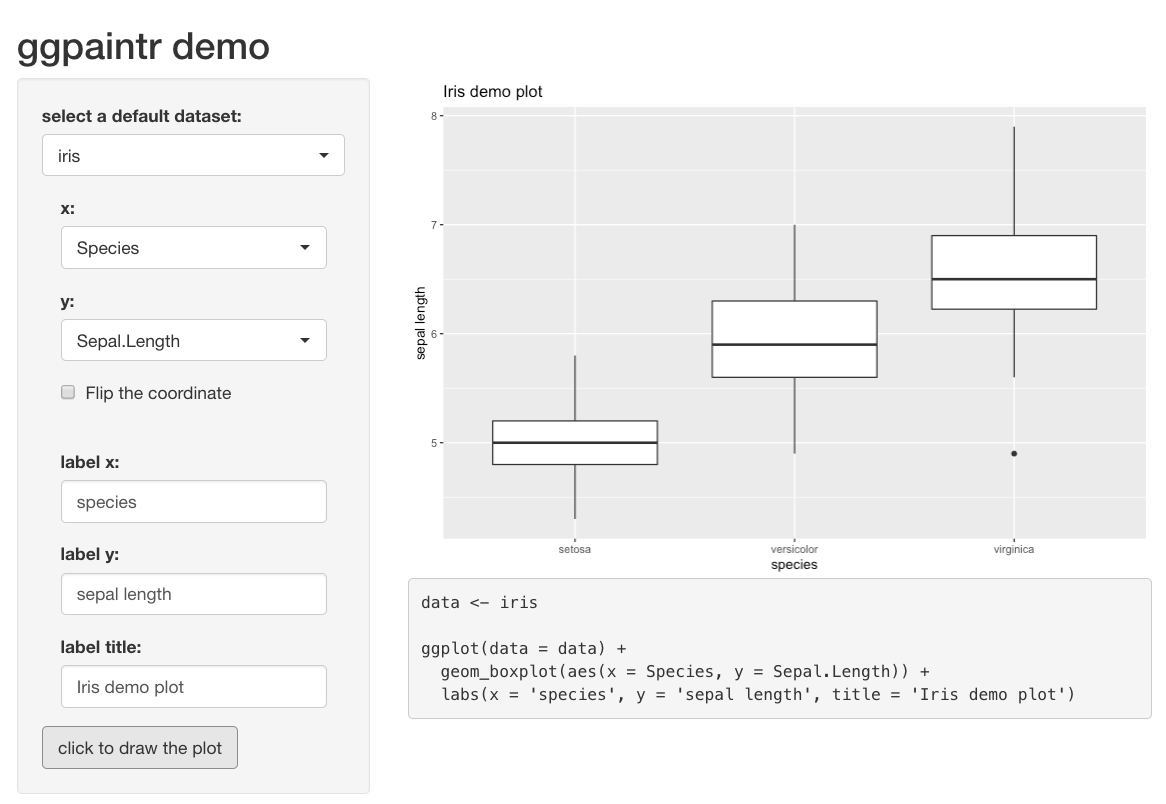Click the virginica x-axis tick label

[1014, 550]
